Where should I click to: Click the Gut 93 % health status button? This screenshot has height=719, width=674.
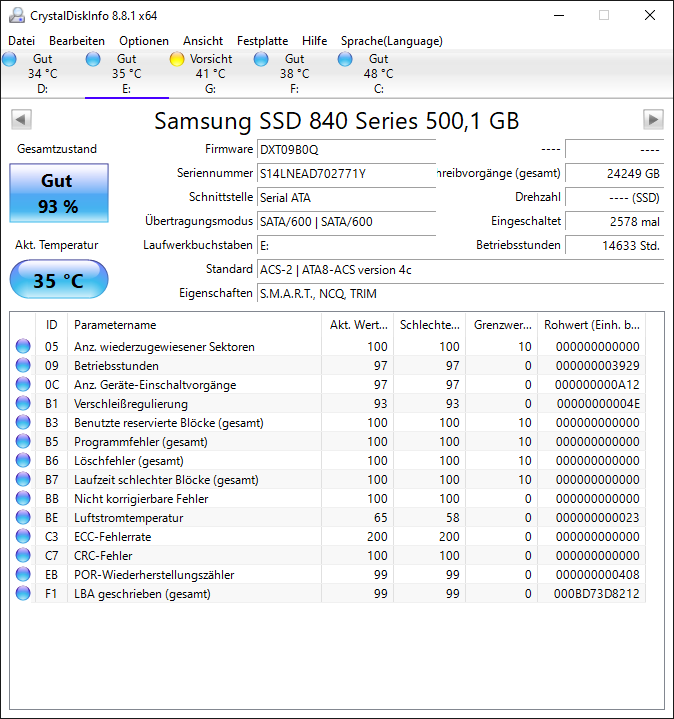(59, 193)
